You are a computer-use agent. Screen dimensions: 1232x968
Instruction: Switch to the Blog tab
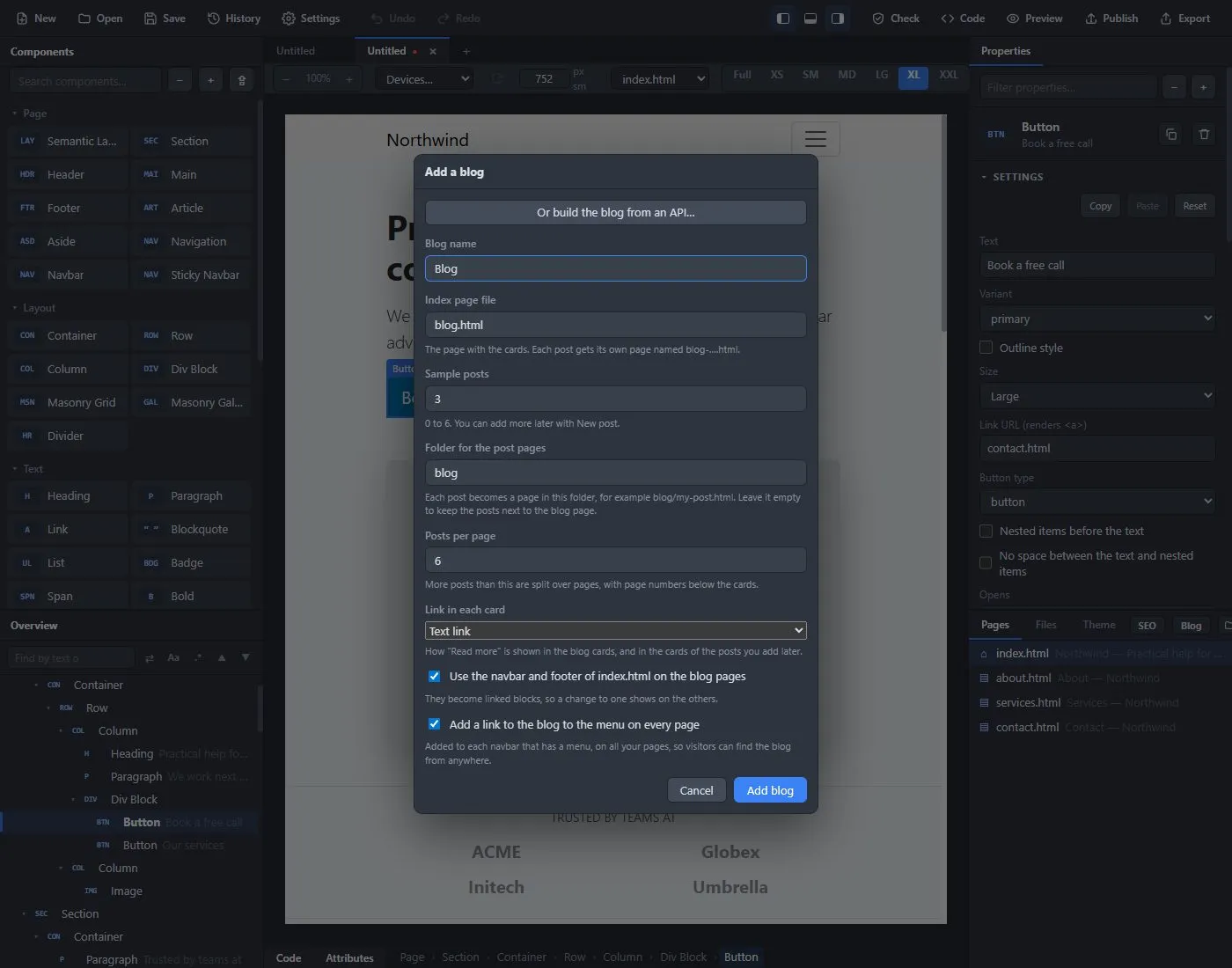1191,626
